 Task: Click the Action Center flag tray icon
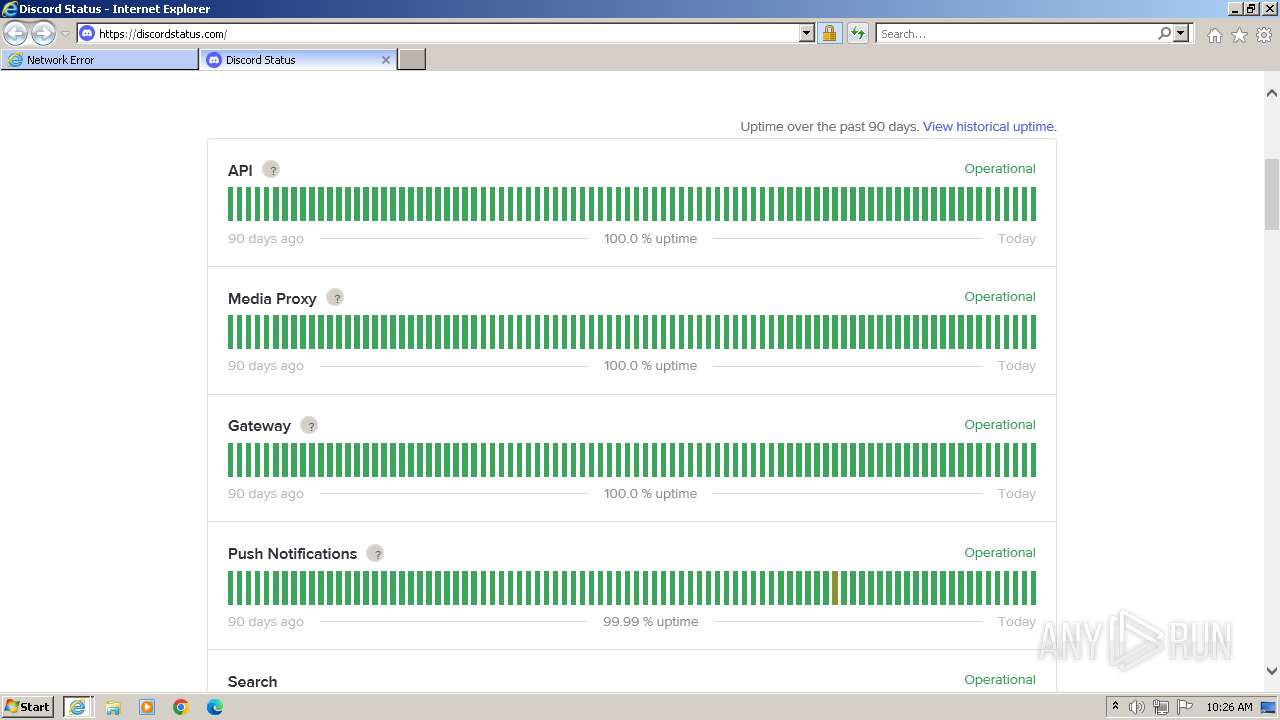tap(1185, 707)
